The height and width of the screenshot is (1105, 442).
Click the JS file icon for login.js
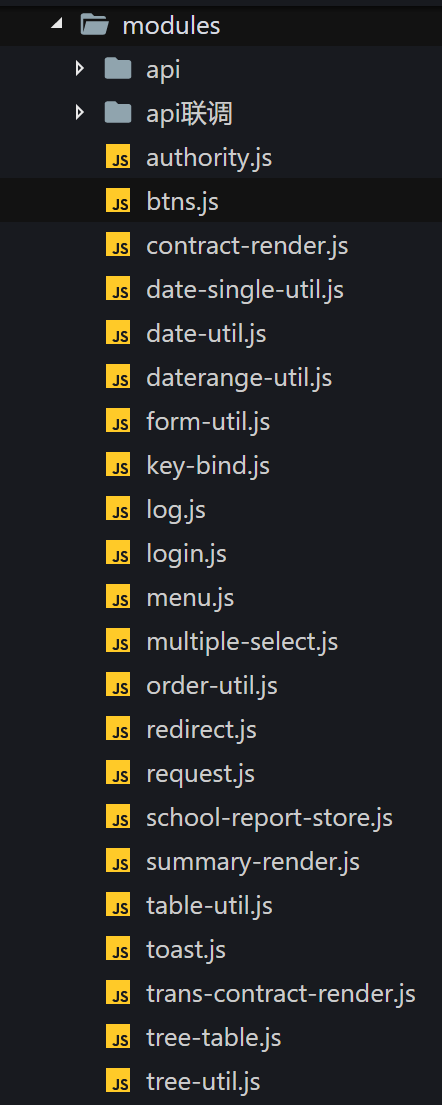(118, 553)
